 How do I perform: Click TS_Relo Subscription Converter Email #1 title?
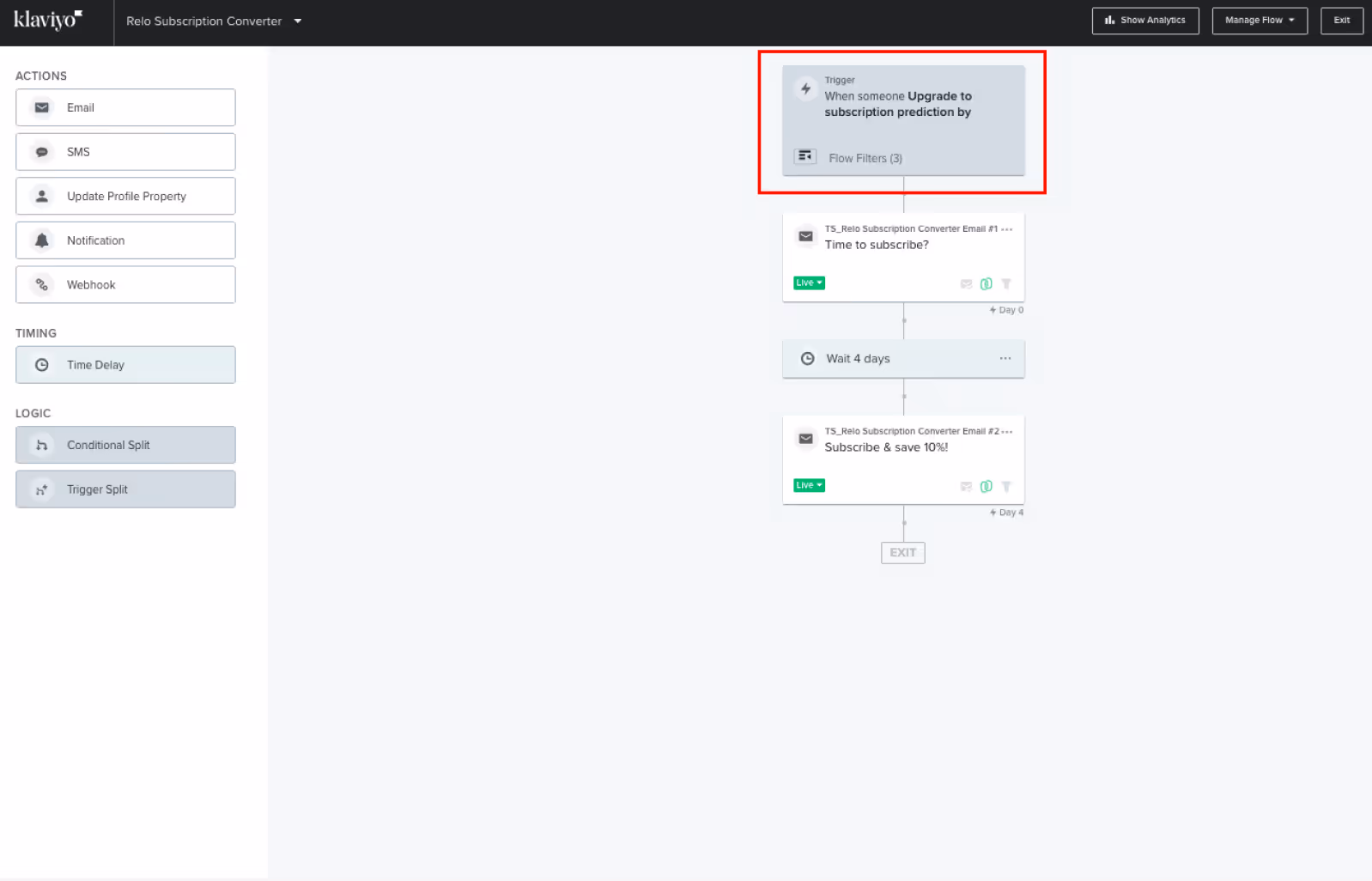click(911, 229)
